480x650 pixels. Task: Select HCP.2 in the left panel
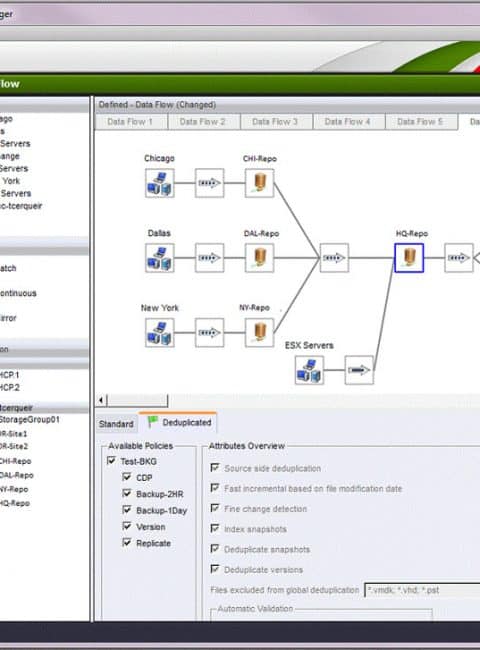(x=10, y=387)
